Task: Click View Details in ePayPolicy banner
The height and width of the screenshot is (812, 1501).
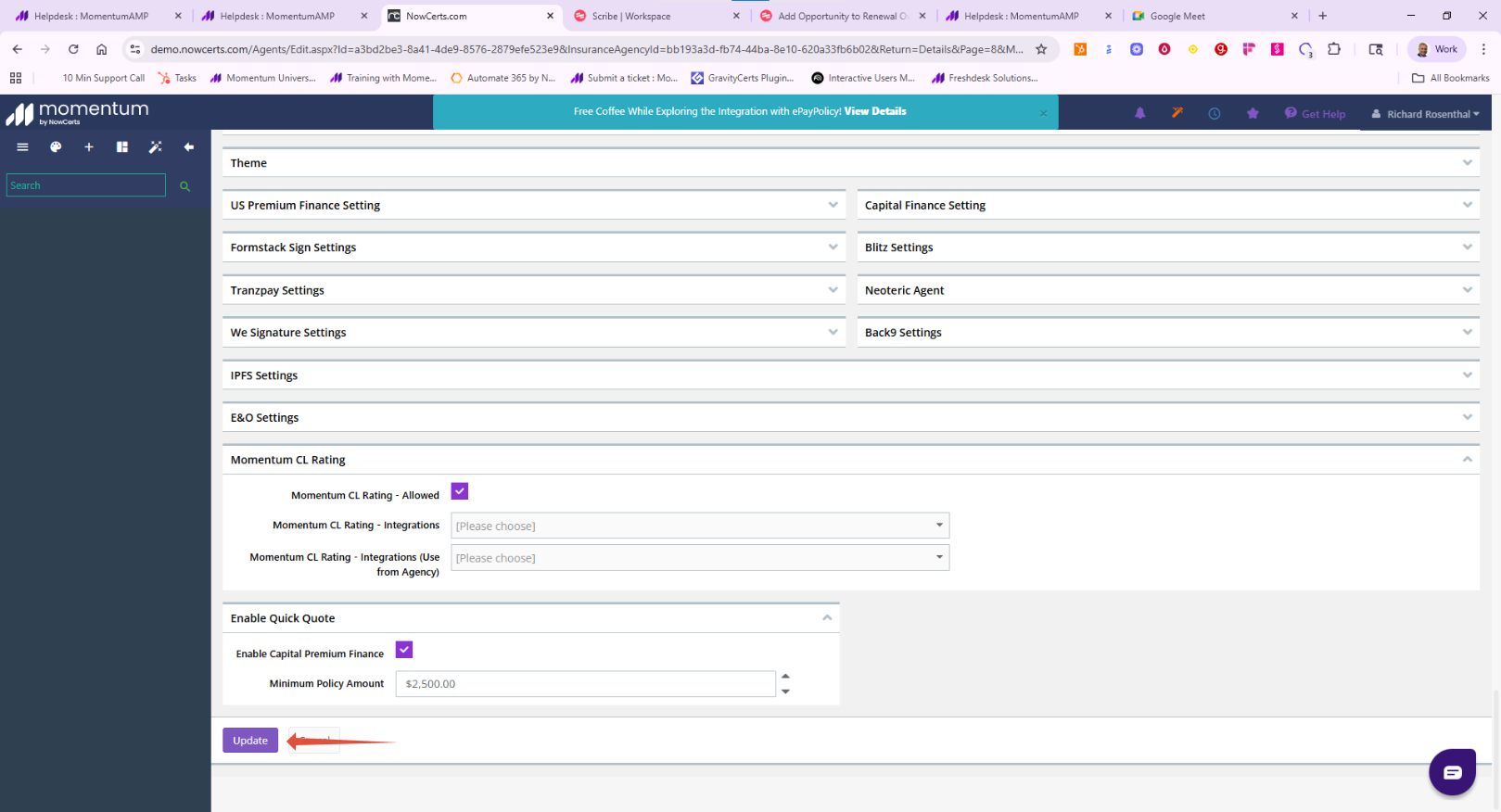Action: 875,111
